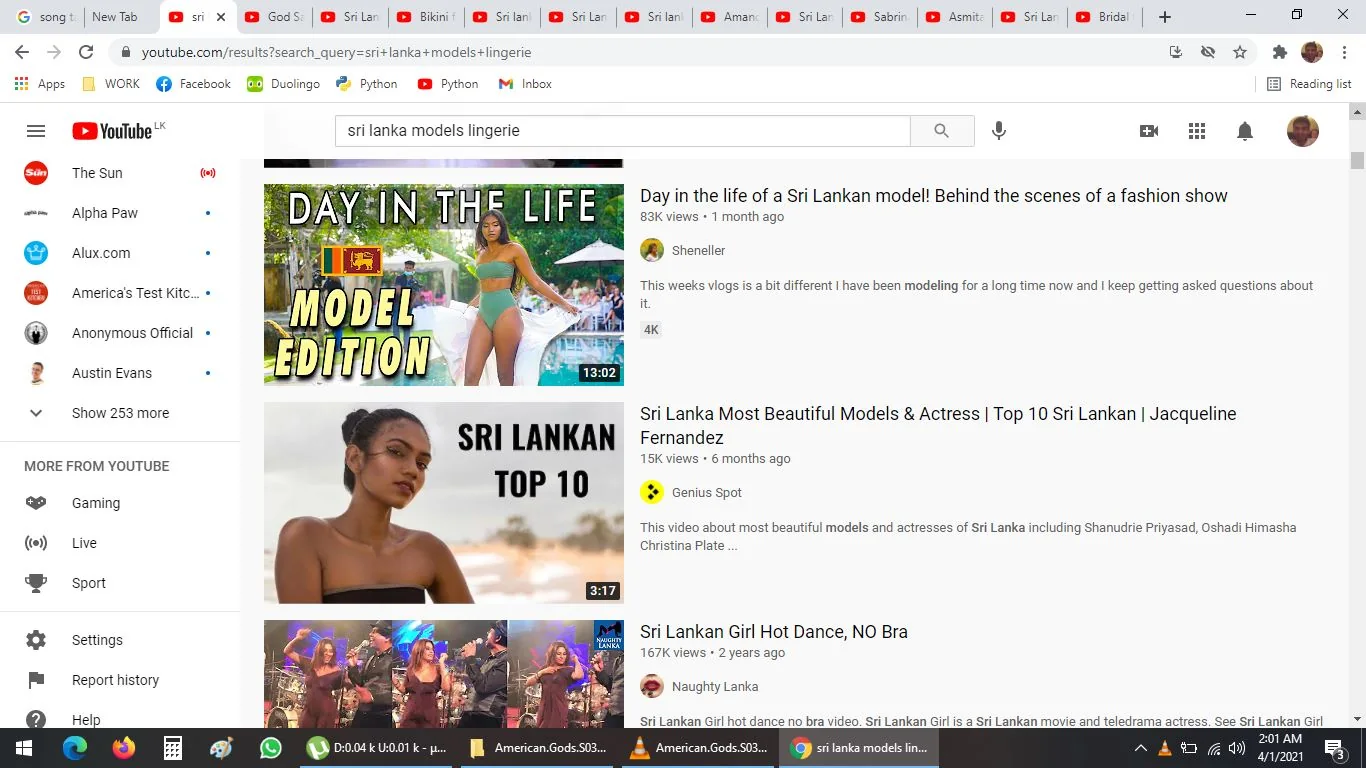
Task: Switch to the 'Sabrin' browser tab
Action: click(x=881, y=17)
